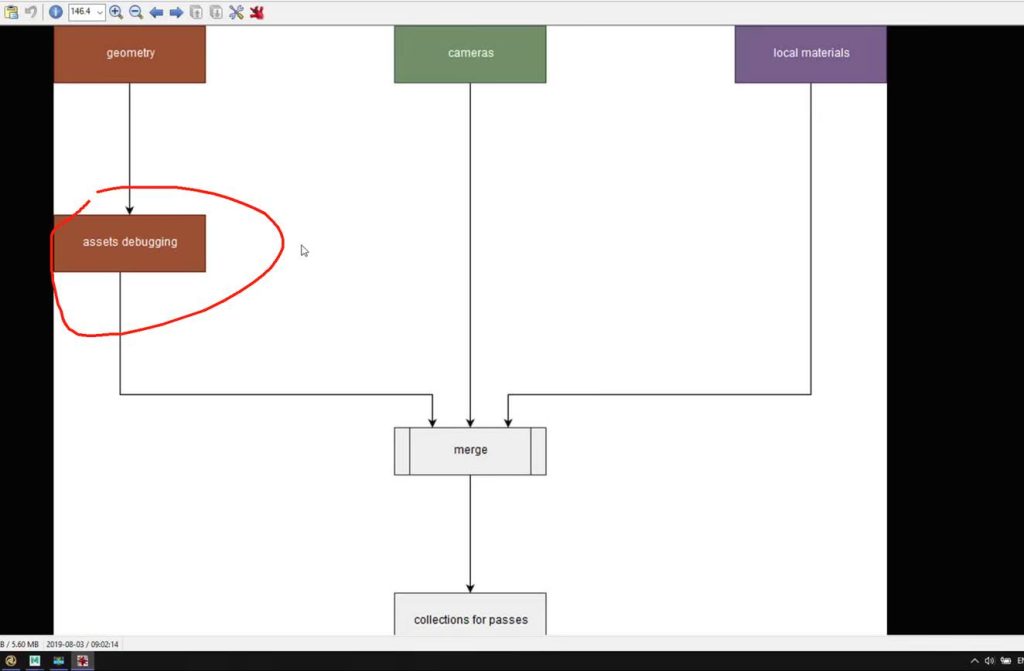Click the collections for passes box
1024x671 pixels.
point(470,616)
